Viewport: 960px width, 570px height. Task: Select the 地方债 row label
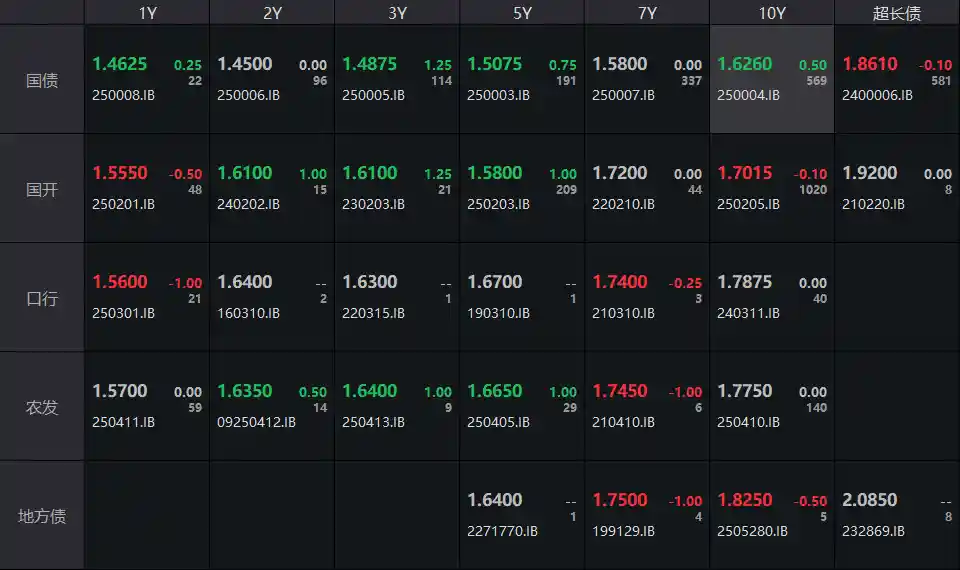[42, 516]
